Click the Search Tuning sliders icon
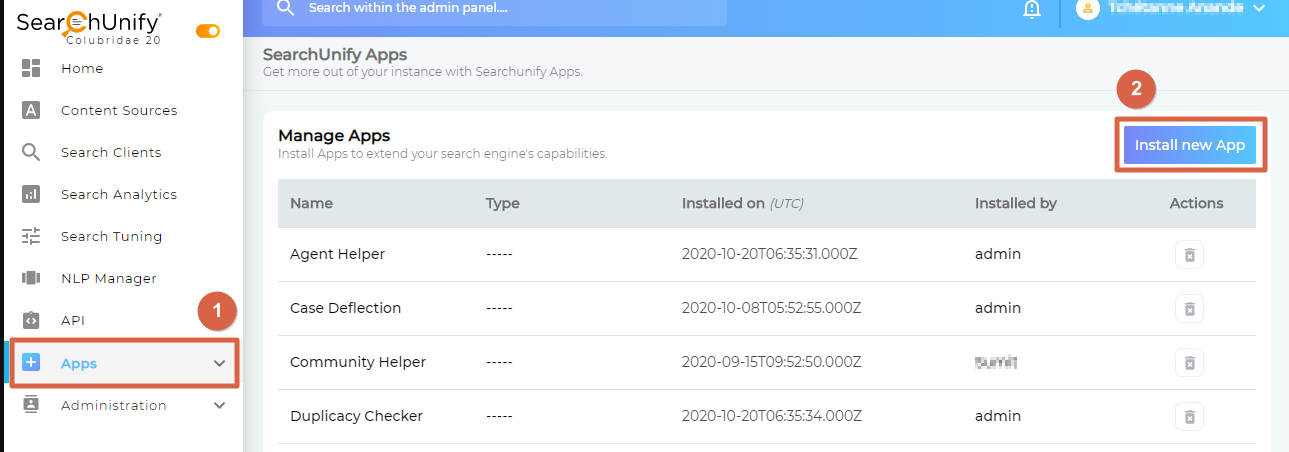The width and height of the screenshot is (1289, 452). pos(31,236)
